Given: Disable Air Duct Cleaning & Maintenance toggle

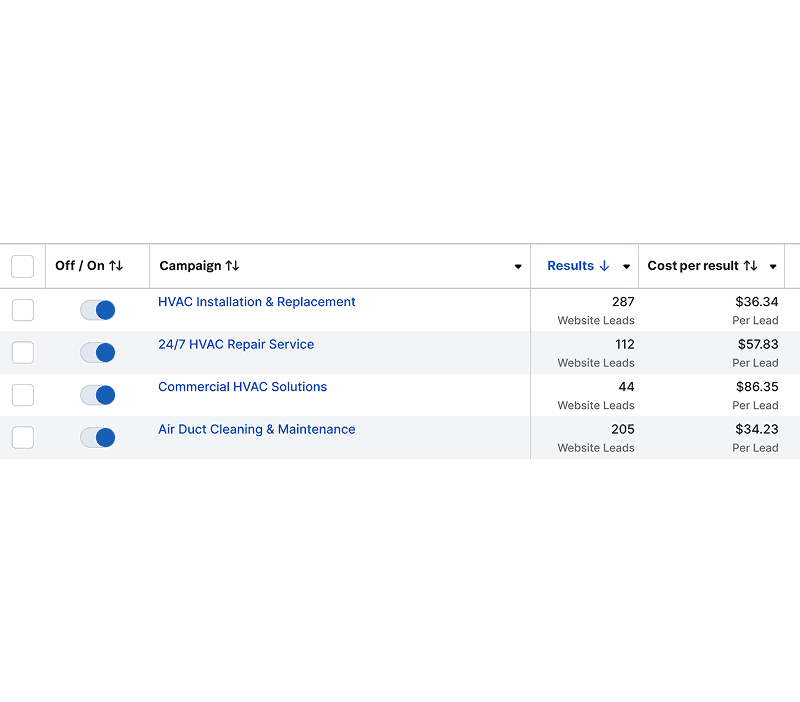Looking at the screenshot, I should [97, 437].
